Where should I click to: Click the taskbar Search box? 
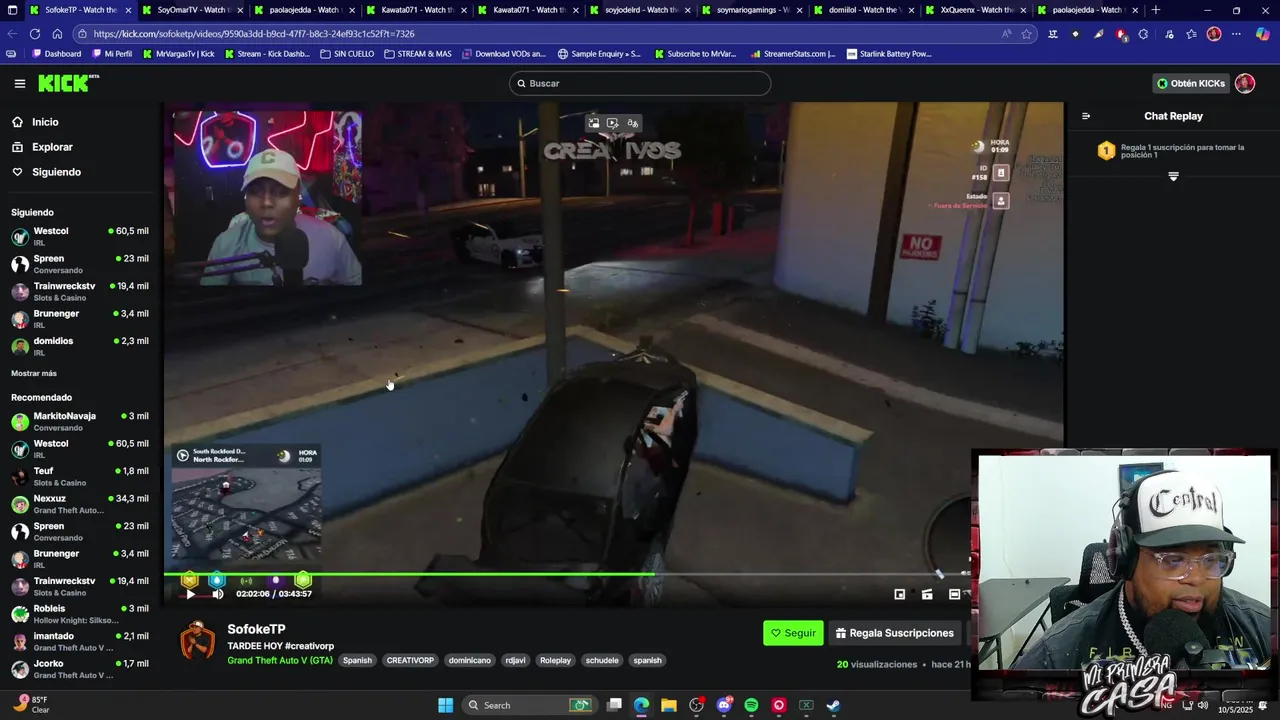528,705
